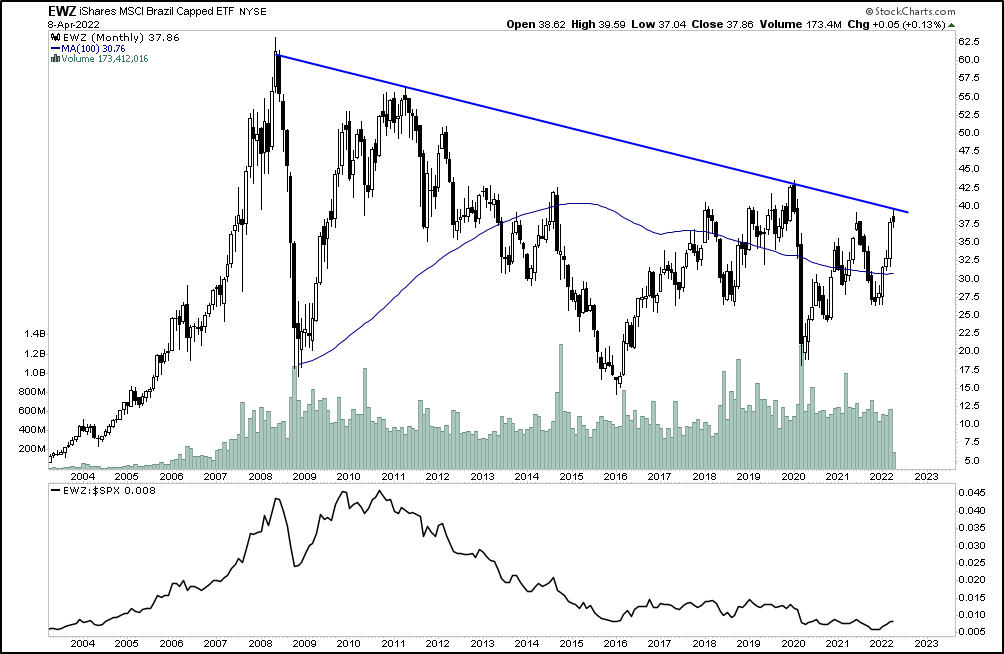Click the 1.2B volume axis label
The width and height of the screenshot is (1004, 654).
coord(35,354)
